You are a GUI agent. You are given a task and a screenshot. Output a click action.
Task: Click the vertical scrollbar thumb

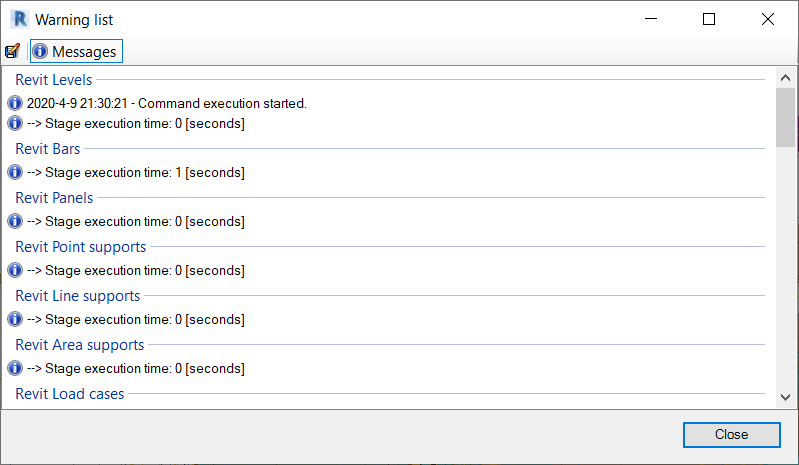785,117
